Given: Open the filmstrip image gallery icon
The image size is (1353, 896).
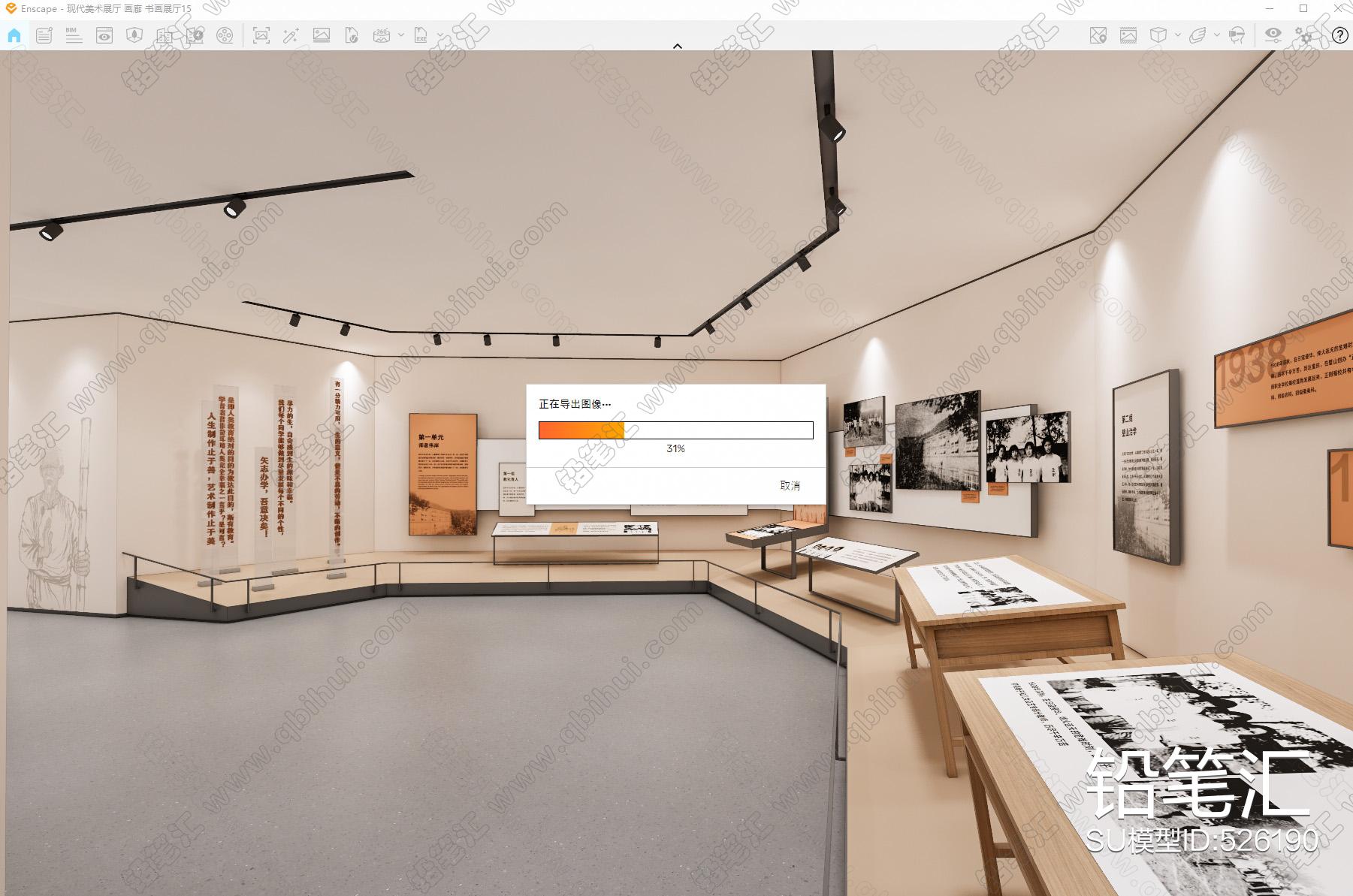Looking at the screenshot, I should [x=1128, y=35].
